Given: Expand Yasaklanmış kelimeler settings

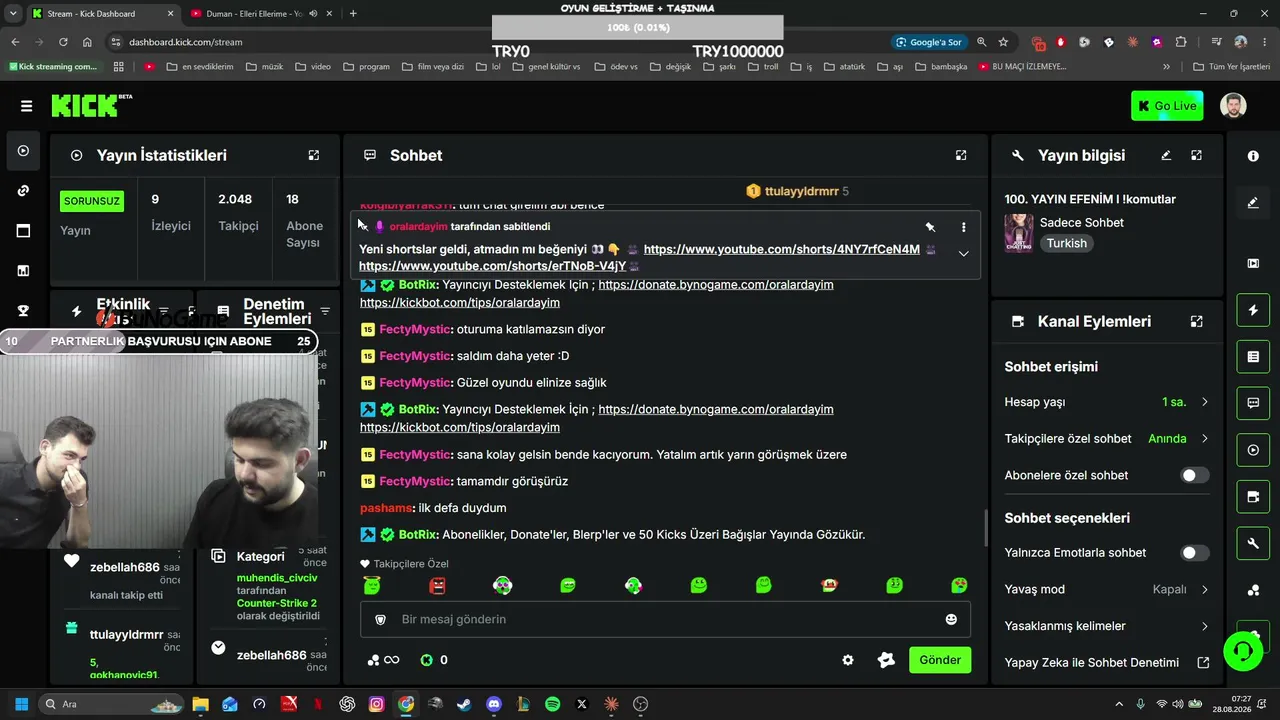Looking at the screenshot, I should pyautogui.click(x=1107, y=626).
